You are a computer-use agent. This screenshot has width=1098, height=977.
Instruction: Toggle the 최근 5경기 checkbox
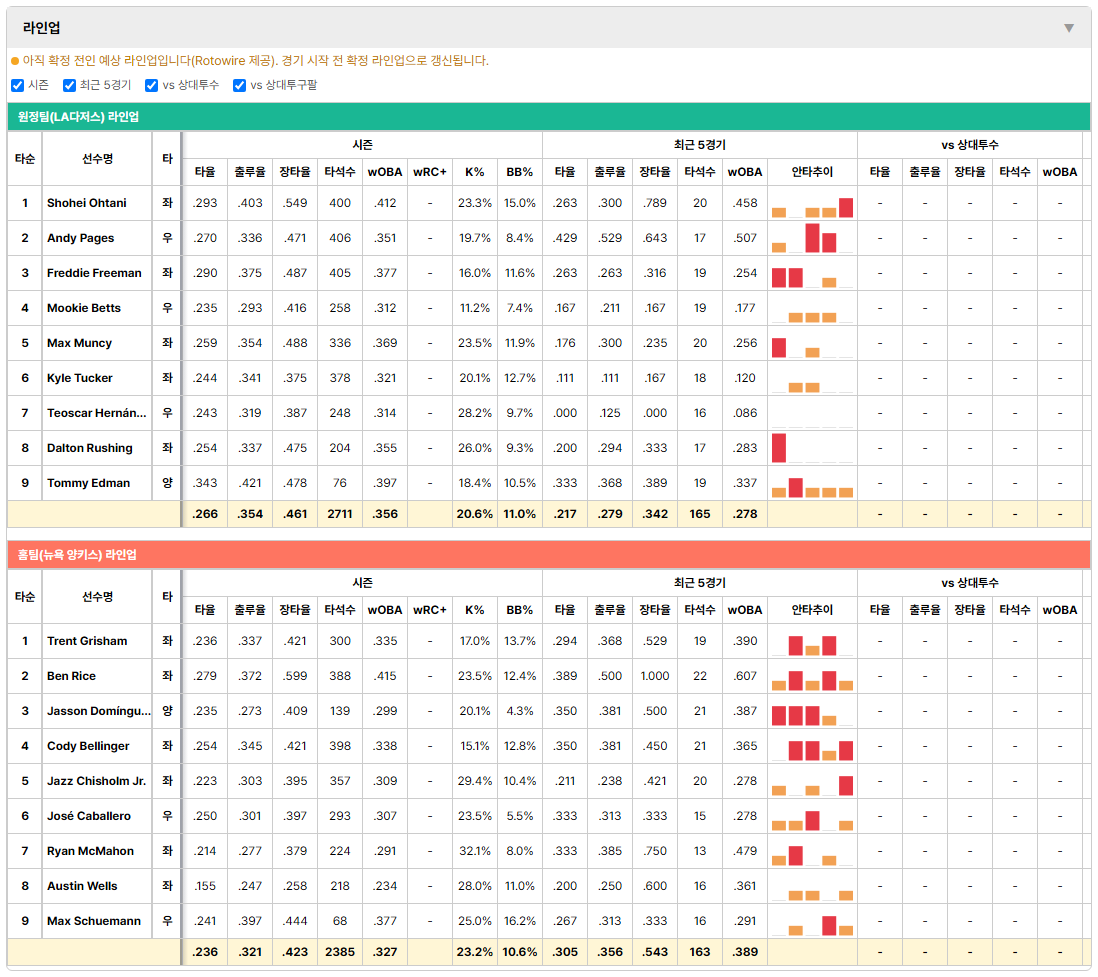tap(69, 85)
